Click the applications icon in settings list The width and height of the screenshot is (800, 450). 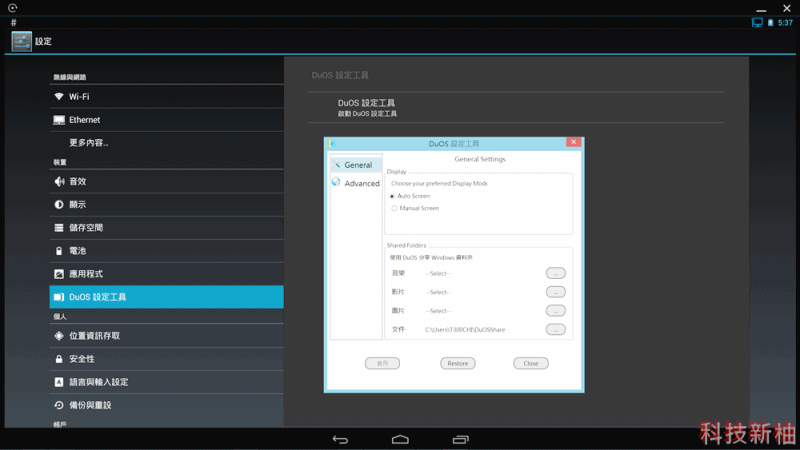click(59, 274)
